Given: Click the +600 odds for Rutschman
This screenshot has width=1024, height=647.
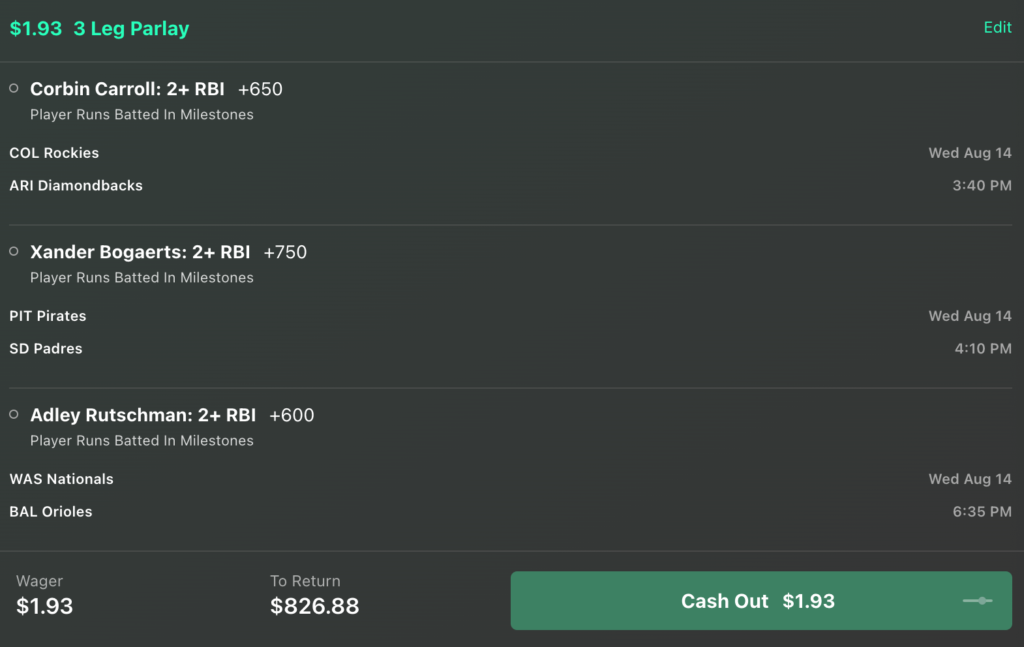Looking at the screenshot, I should coord(291,416).
